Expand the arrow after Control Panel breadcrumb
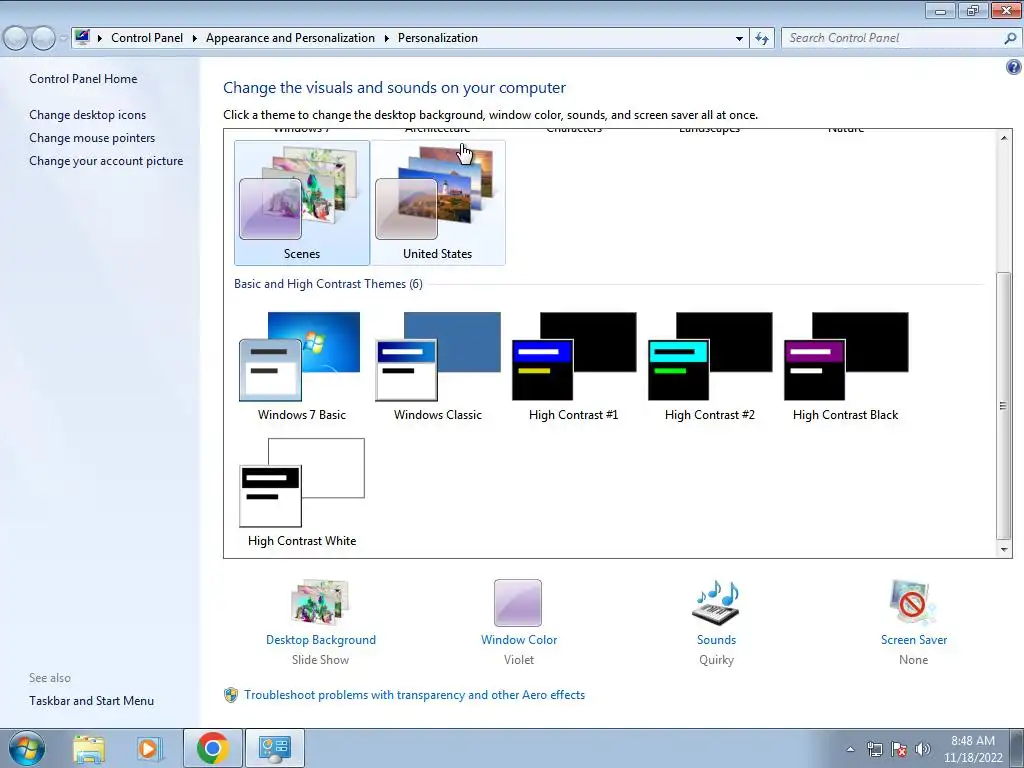 coord(195,38)
